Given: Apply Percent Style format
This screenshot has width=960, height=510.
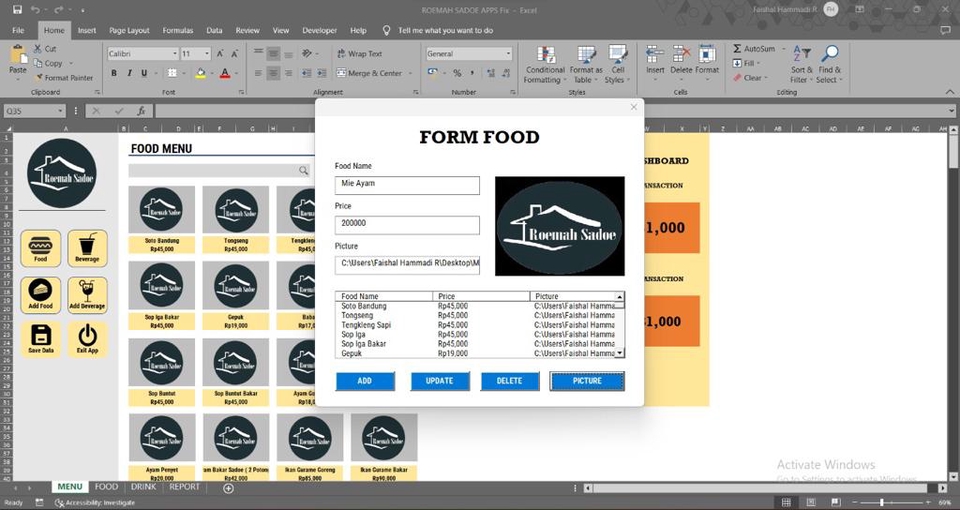Looking at the screenshot, I should [457, 73].
